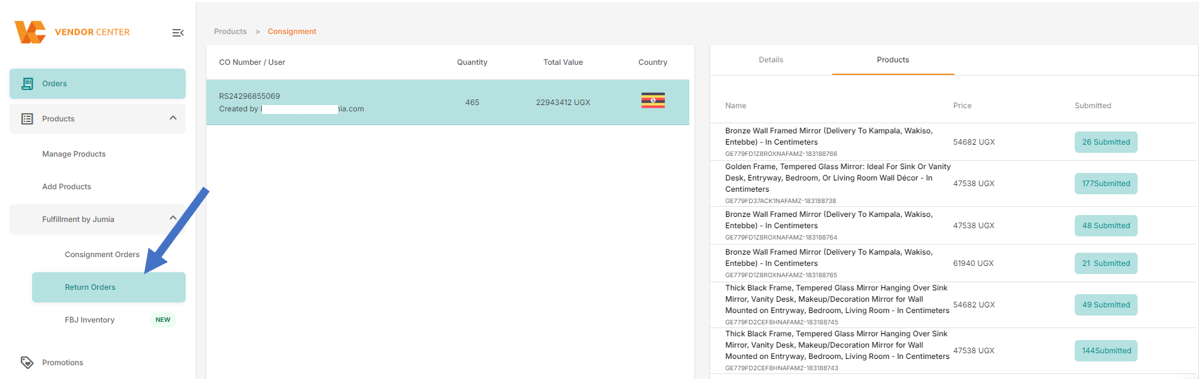1199x379 pixels.
Task: Select Return Orders in the sidebar
Action: tap(109, 287)
